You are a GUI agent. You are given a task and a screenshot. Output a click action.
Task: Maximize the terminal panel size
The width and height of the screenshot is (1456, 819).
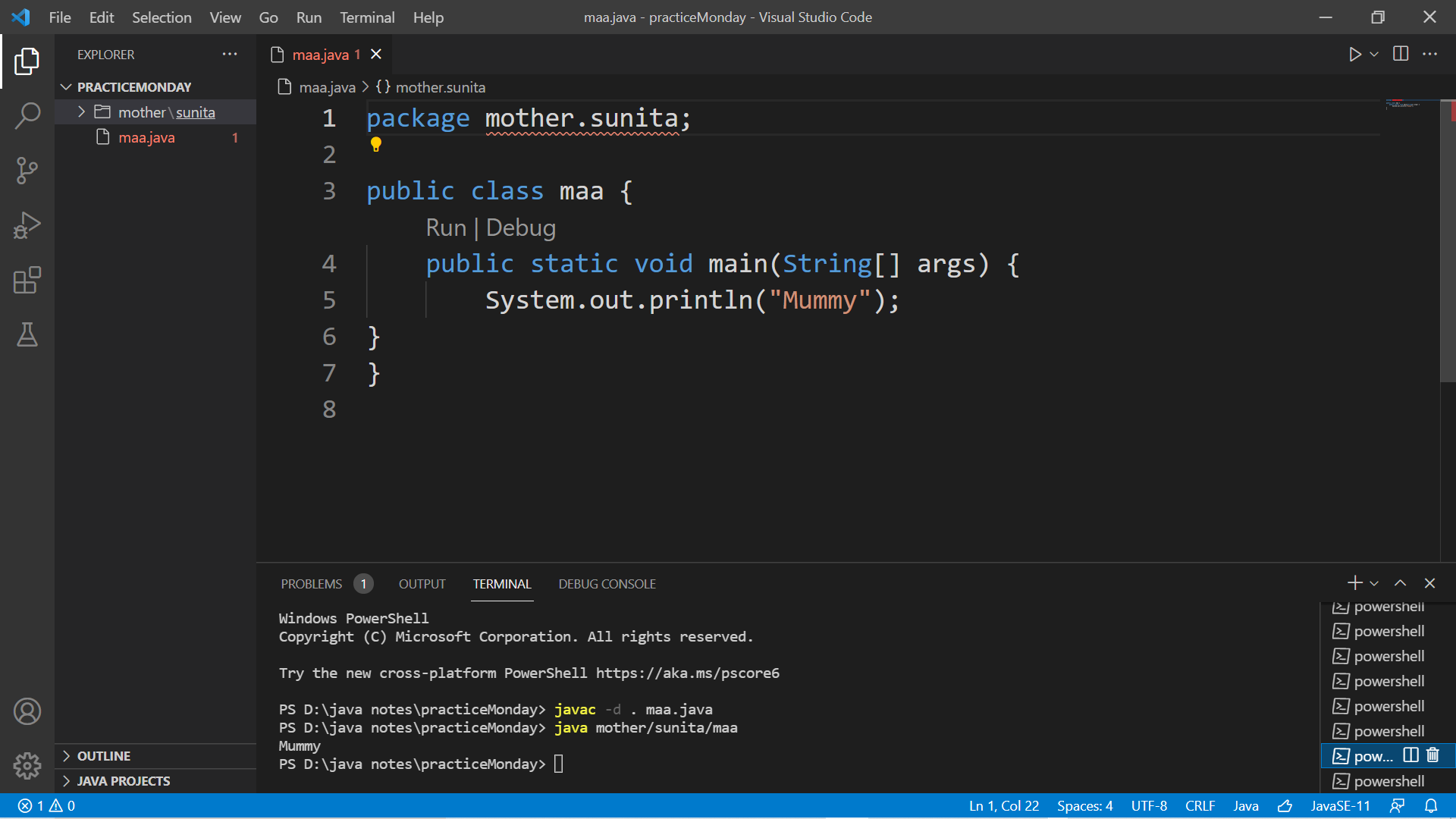[1400, 583]
